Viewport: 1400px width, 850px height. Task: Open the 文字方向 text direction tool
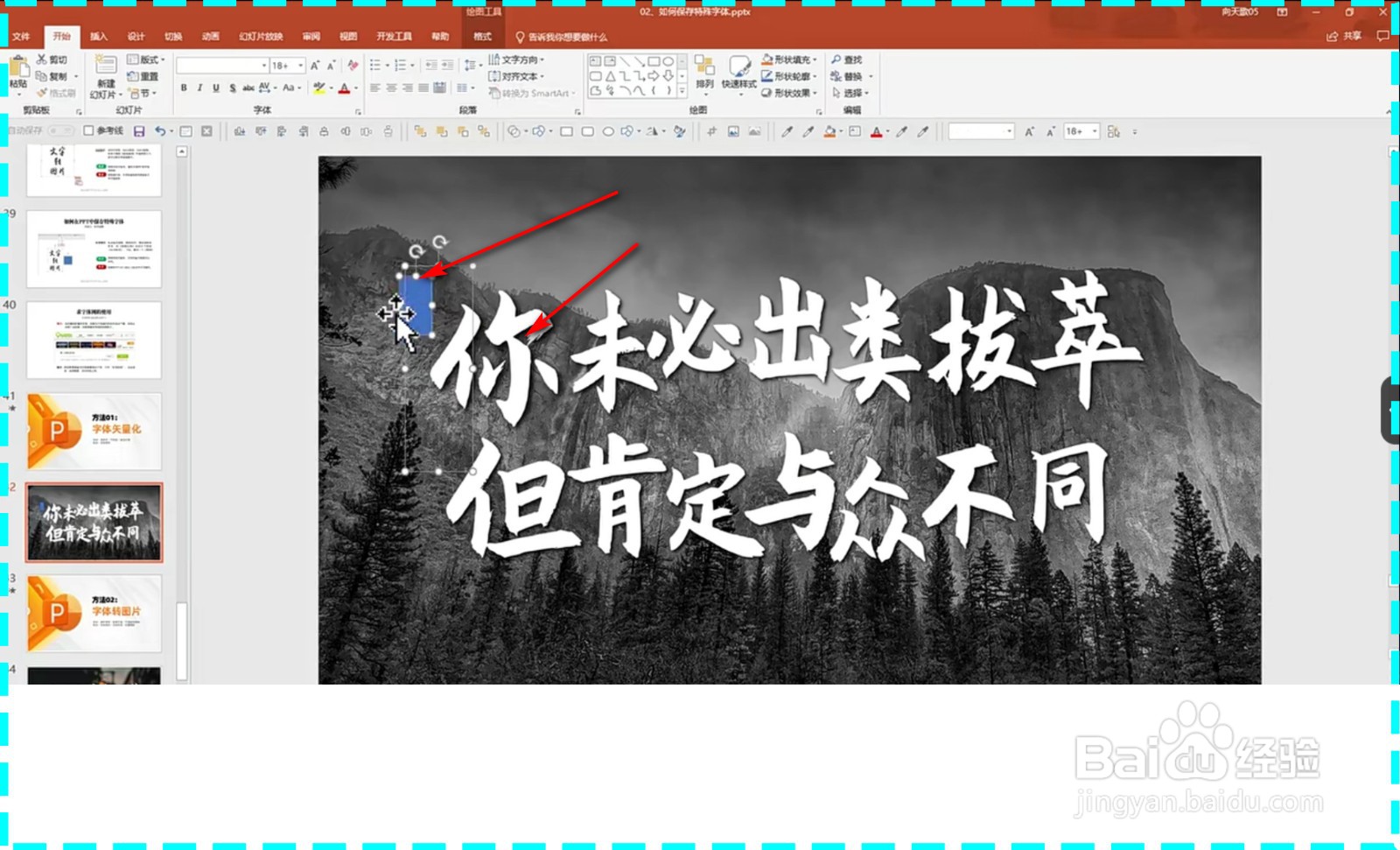[518, 60]
